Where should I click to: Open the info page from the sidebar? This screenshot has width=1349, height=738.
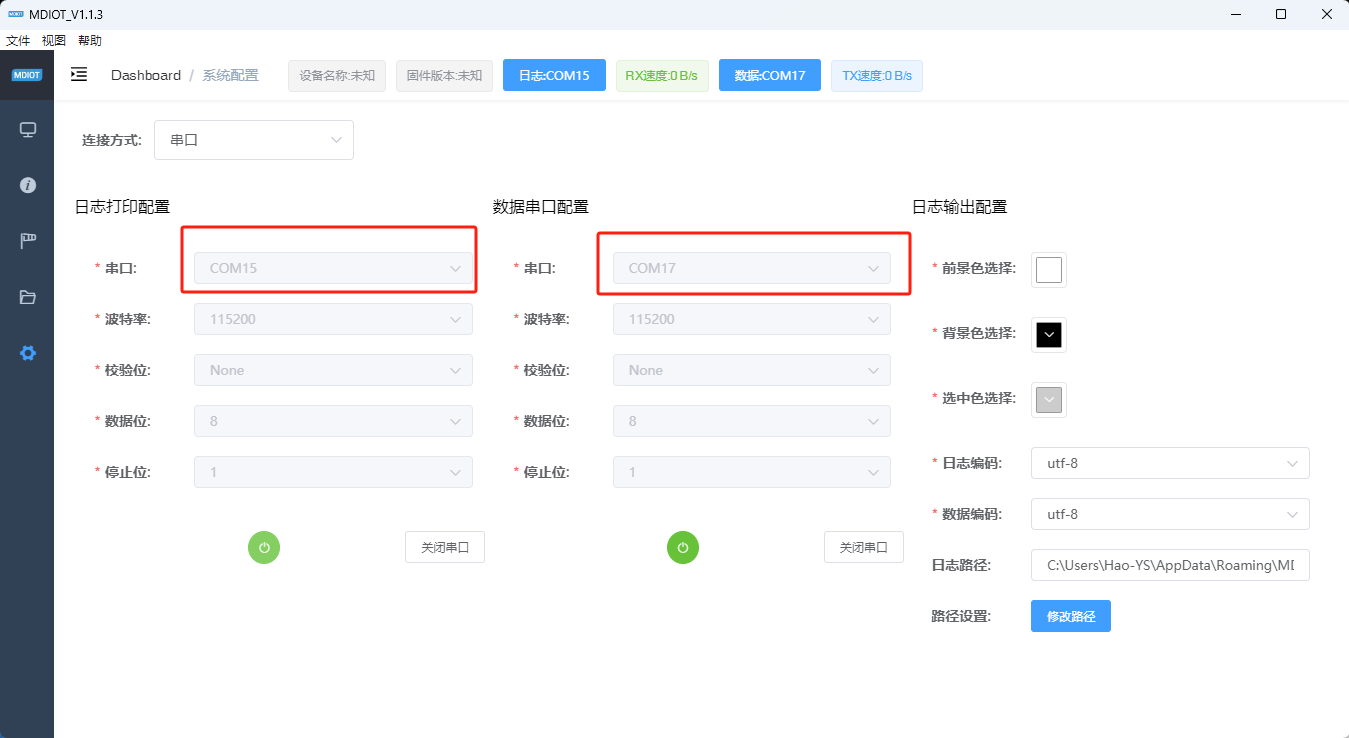coord(28,185)
